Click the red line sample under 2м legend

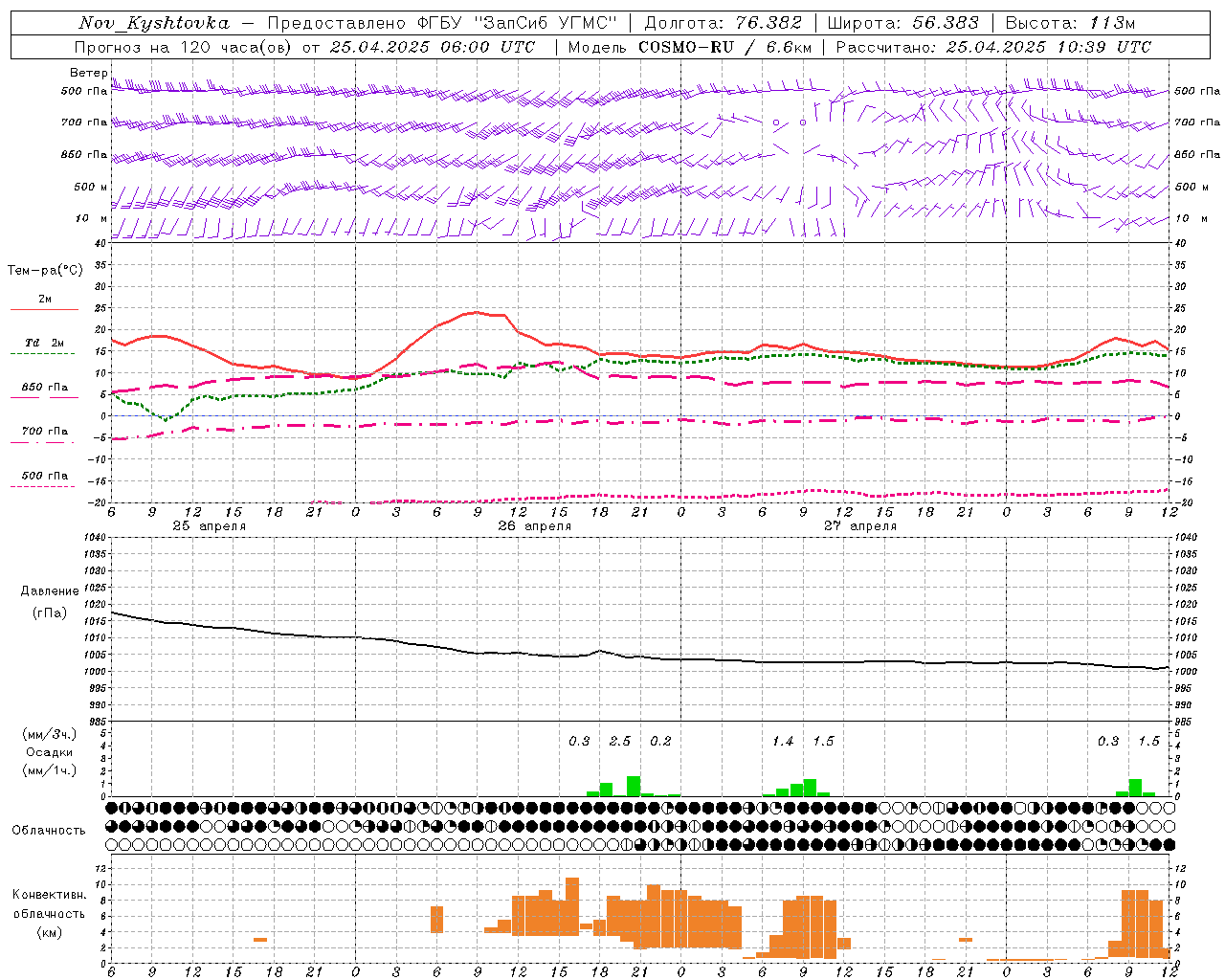[x=44, y=309]
